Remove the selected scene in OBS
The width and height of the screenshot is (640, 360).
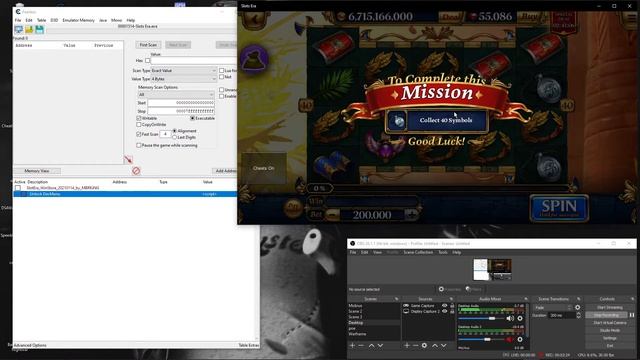pos(361,345)
